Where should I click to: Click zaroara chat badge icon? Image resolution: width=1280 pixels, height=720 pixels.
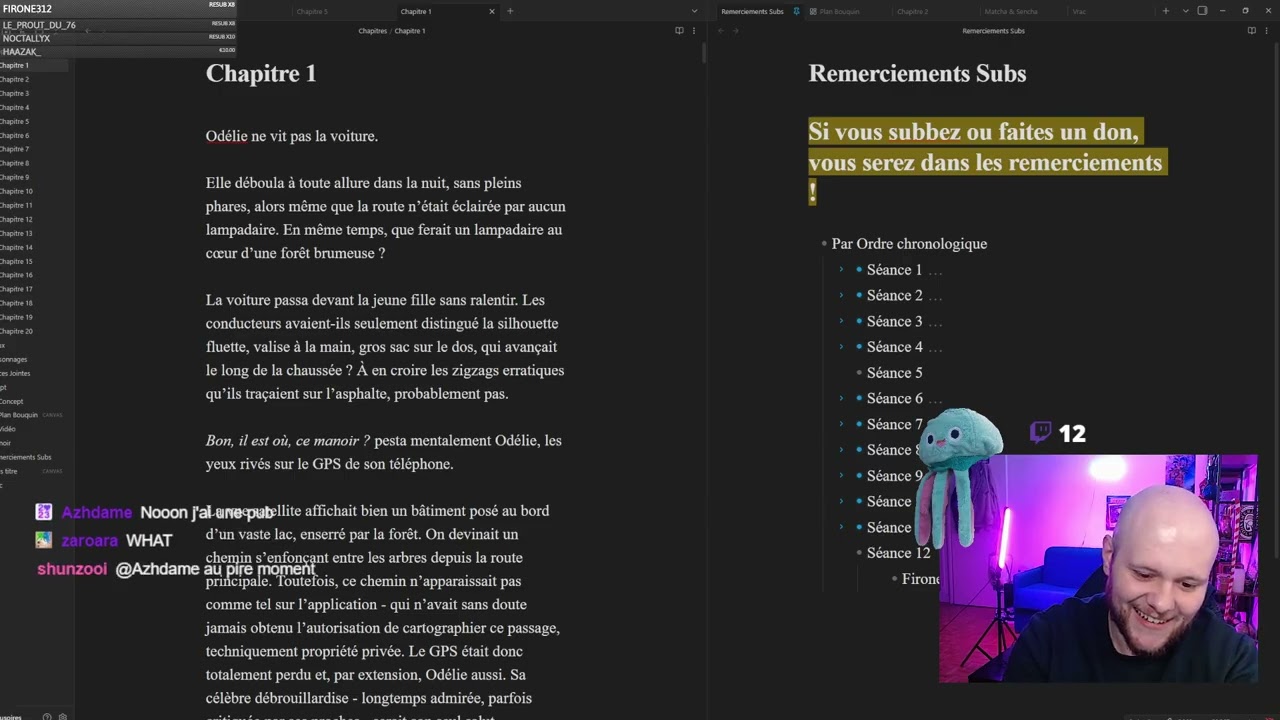coord(43,540)
